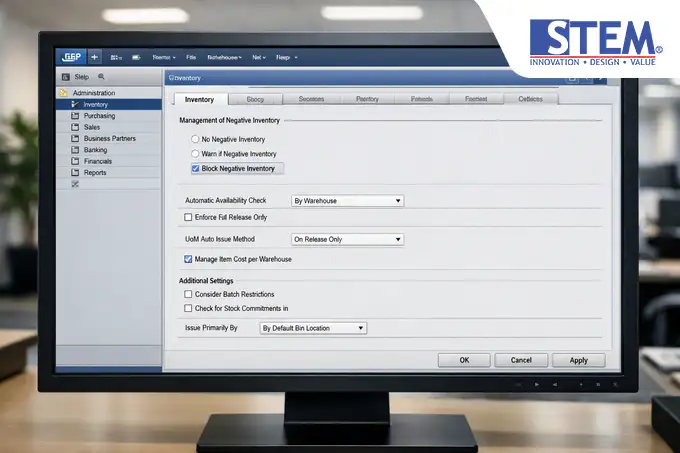Click the small icon in Inventory title bar

click(x=171, y=78)
